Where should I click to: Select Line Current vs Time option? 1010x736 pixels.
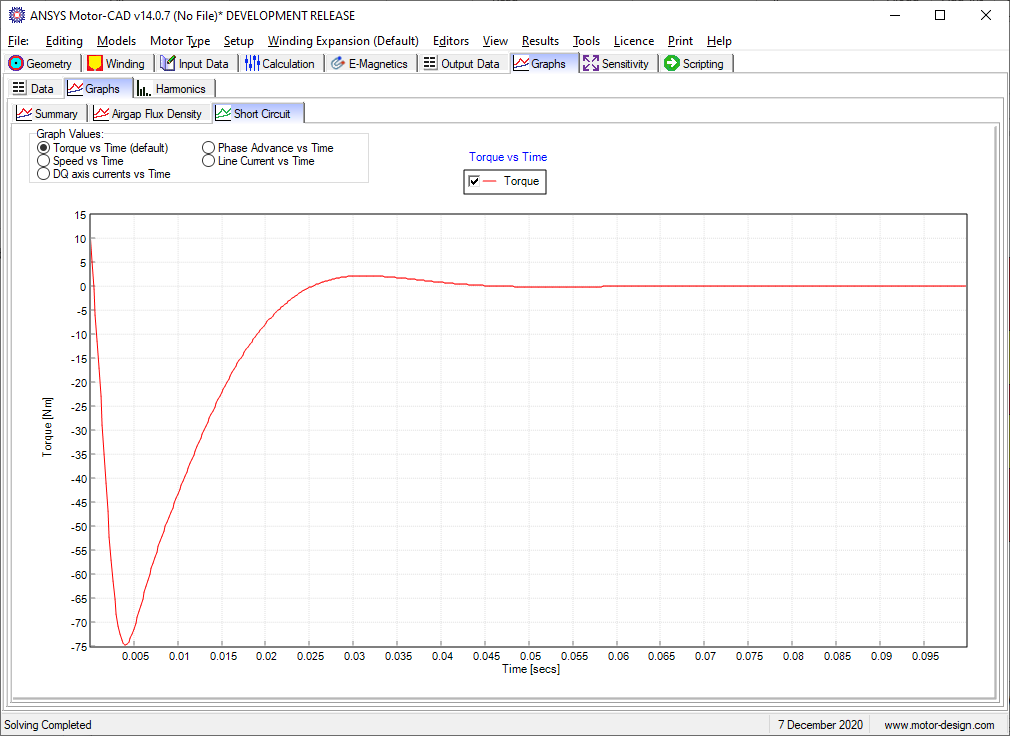(x=208, y=161)
